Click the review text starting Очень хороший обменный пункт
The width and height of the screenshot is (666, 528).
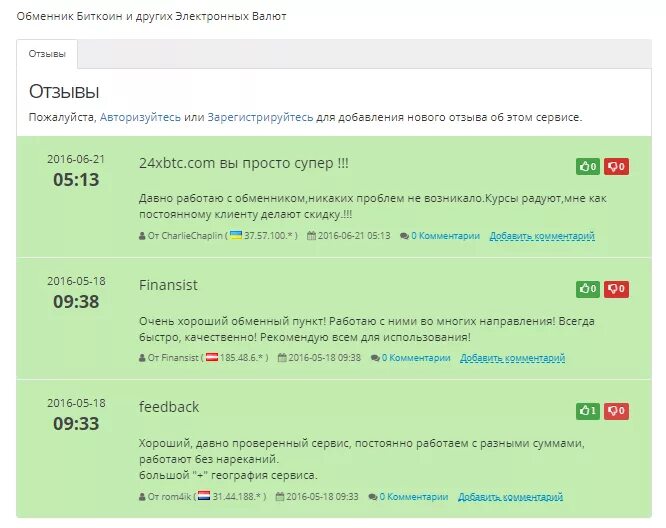click(367, 329)
